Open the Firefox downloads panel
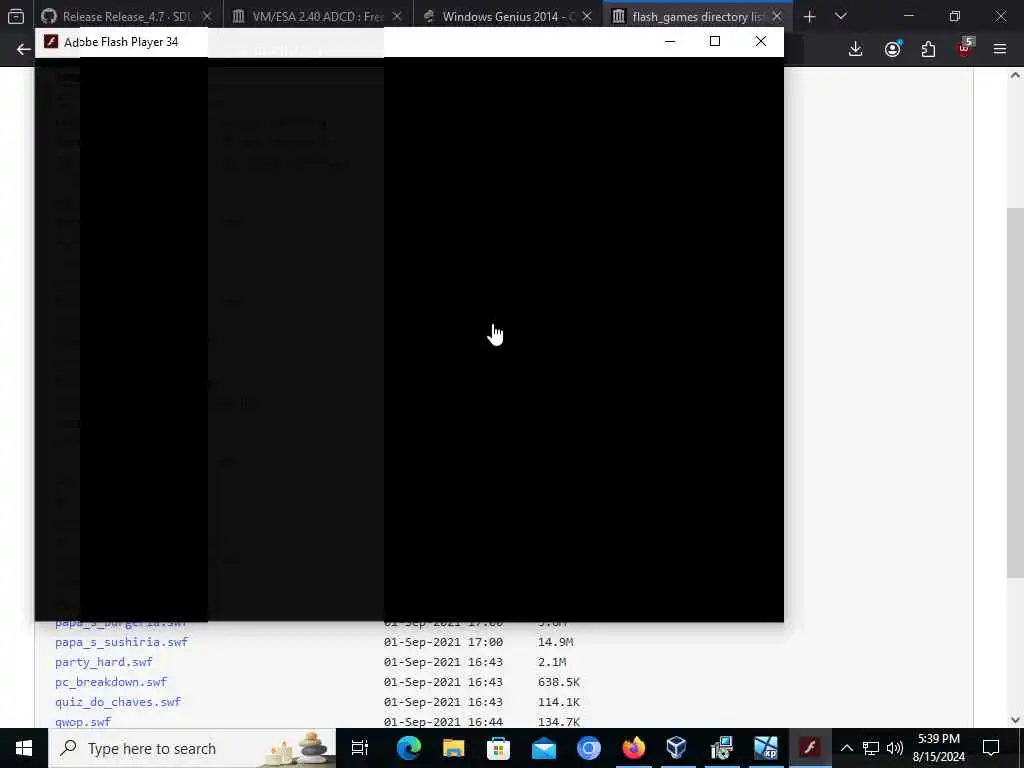The width and height of the screenshot is (1024, 768). pos(856,49)
